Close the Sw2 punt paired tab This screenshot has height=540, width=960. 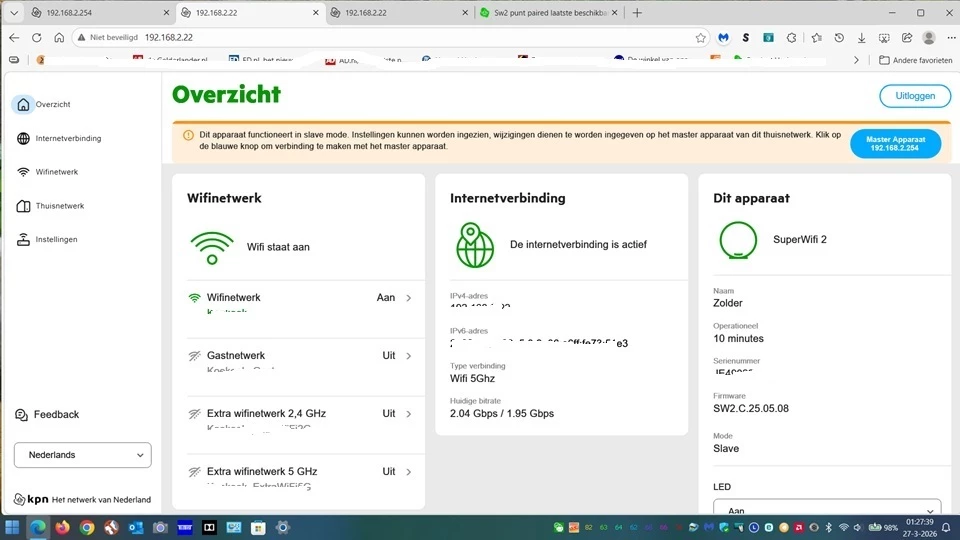pyautogui.click(x=615, y=13)
